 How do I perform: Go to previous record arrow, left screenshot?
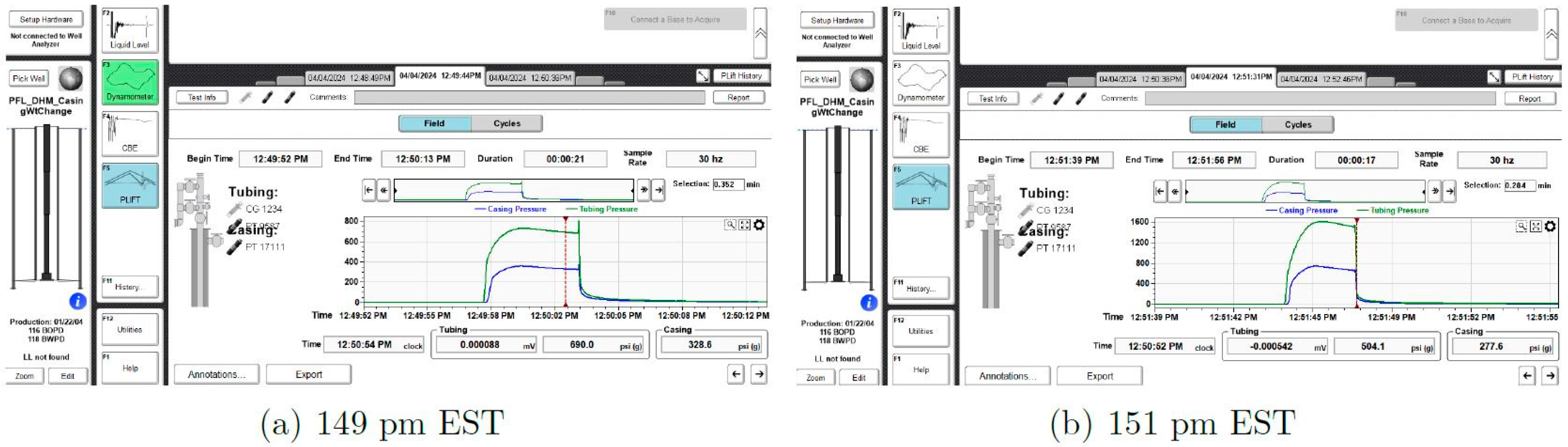point(736,374)
